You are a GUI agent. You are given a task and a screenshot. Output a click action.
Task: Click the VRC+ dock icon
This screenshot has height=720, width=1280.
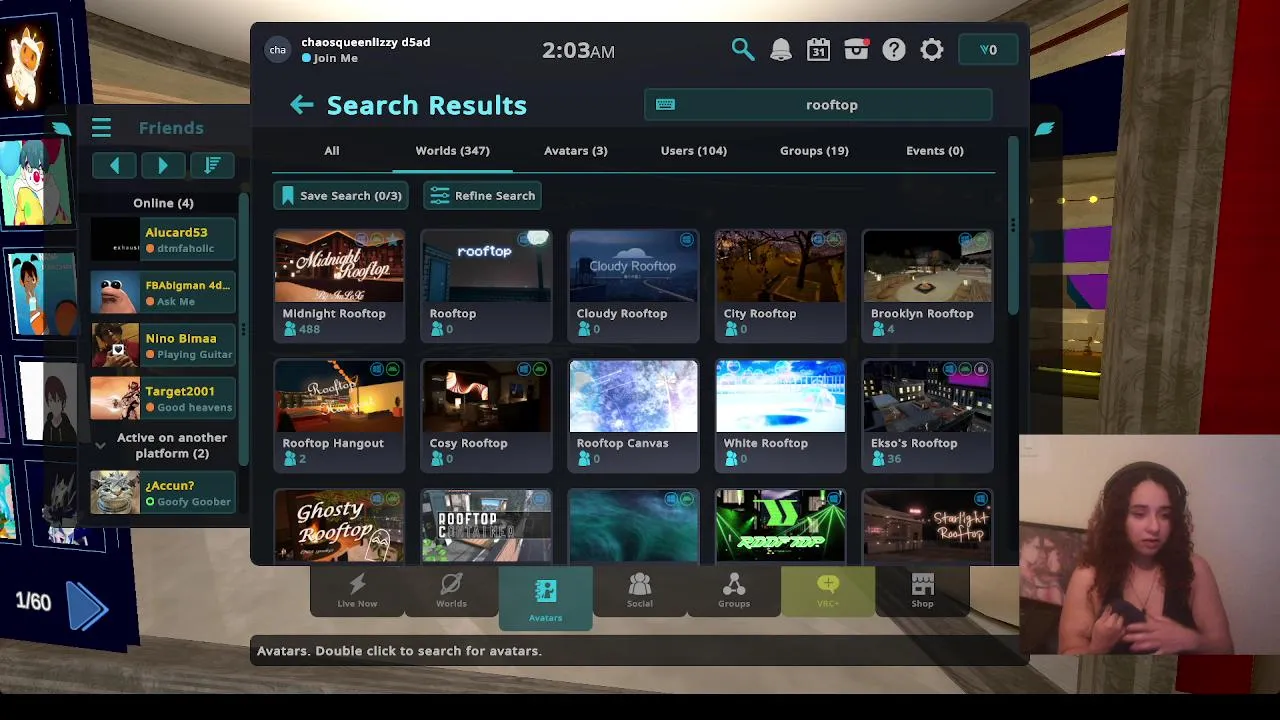(827, 591)
